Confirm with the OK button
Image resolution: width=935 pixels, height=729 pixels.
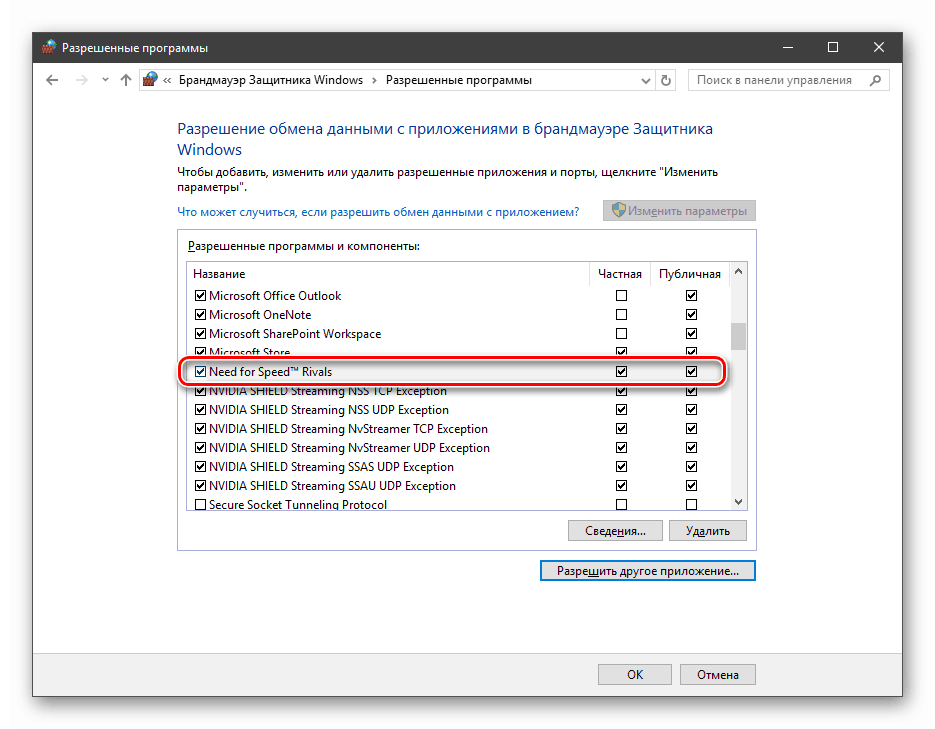[634, 675]
